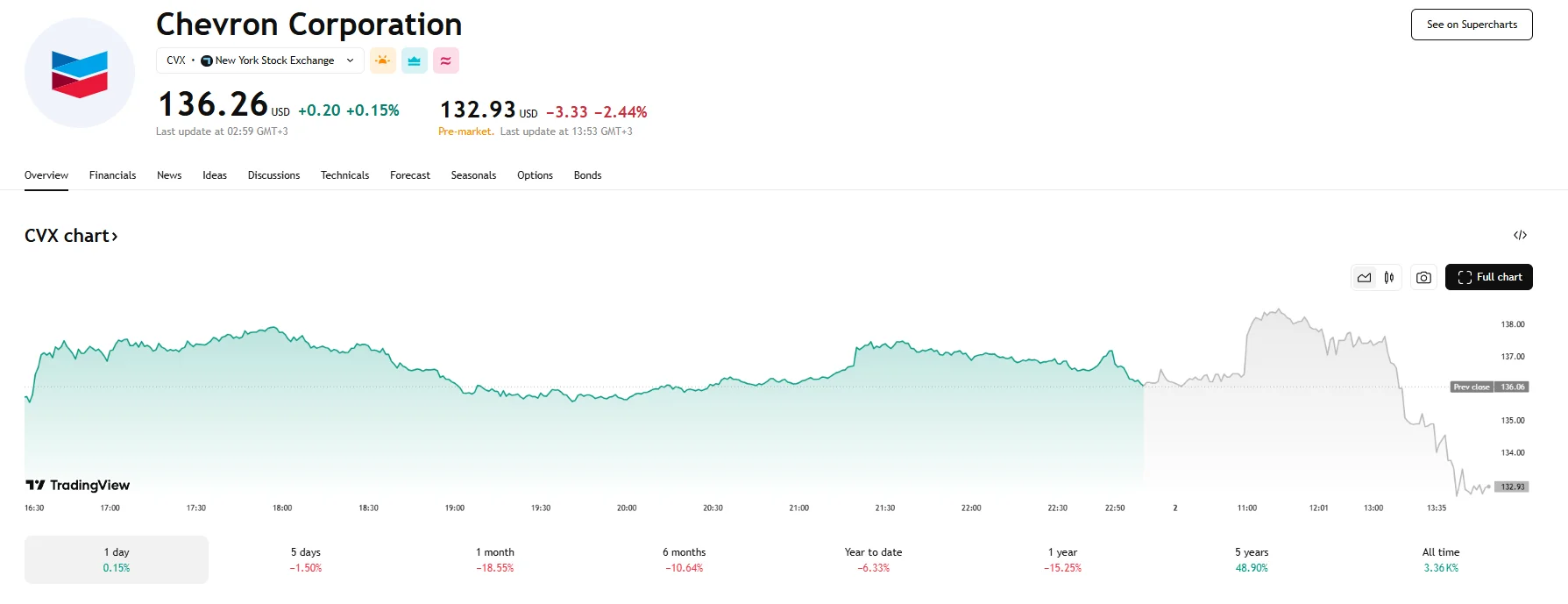Click the pre-market sunrise icon
Viewport: 1568px width, 604px height.
(383, 60)
